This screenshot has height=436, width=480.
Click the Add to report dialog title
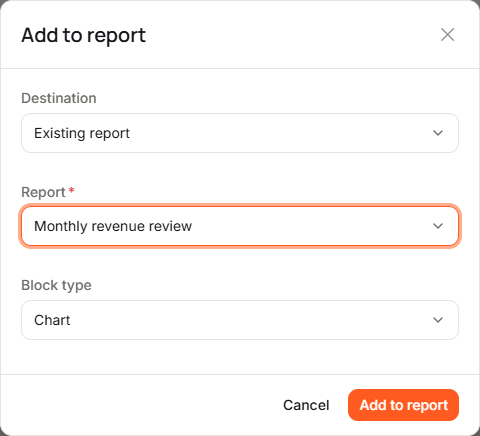[84, 35]
